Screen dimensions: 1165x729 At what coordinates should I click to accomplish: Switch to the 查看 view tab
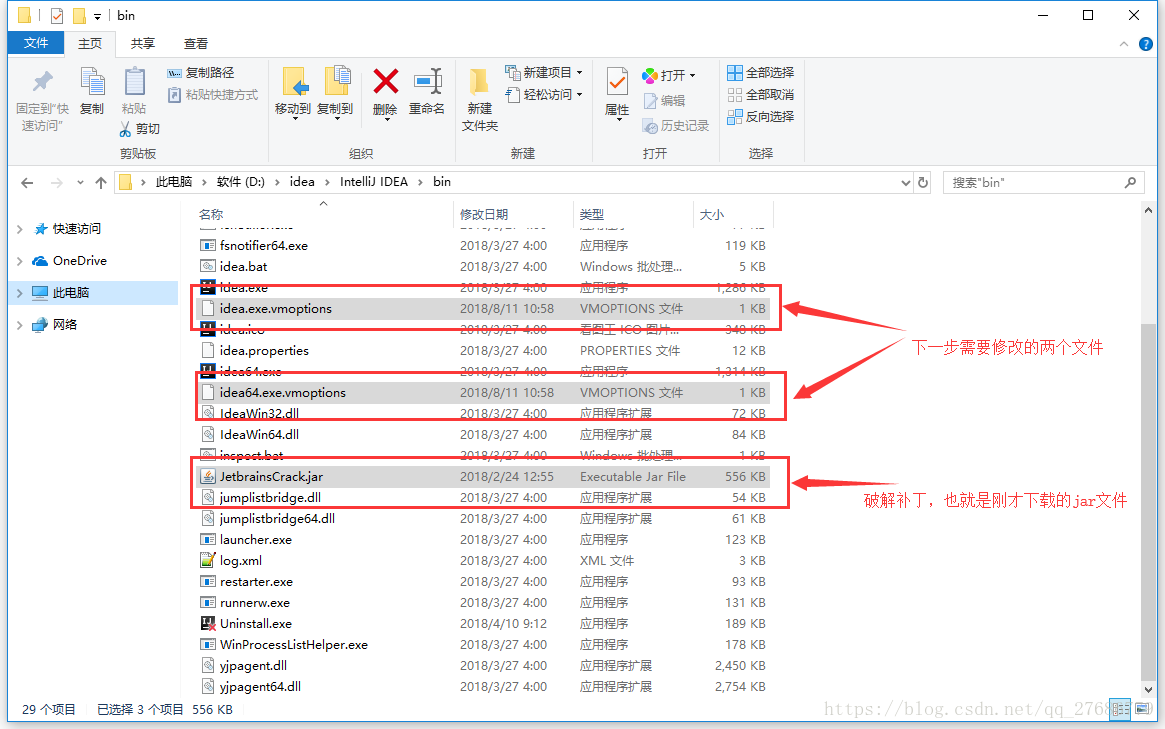(196, 44)
